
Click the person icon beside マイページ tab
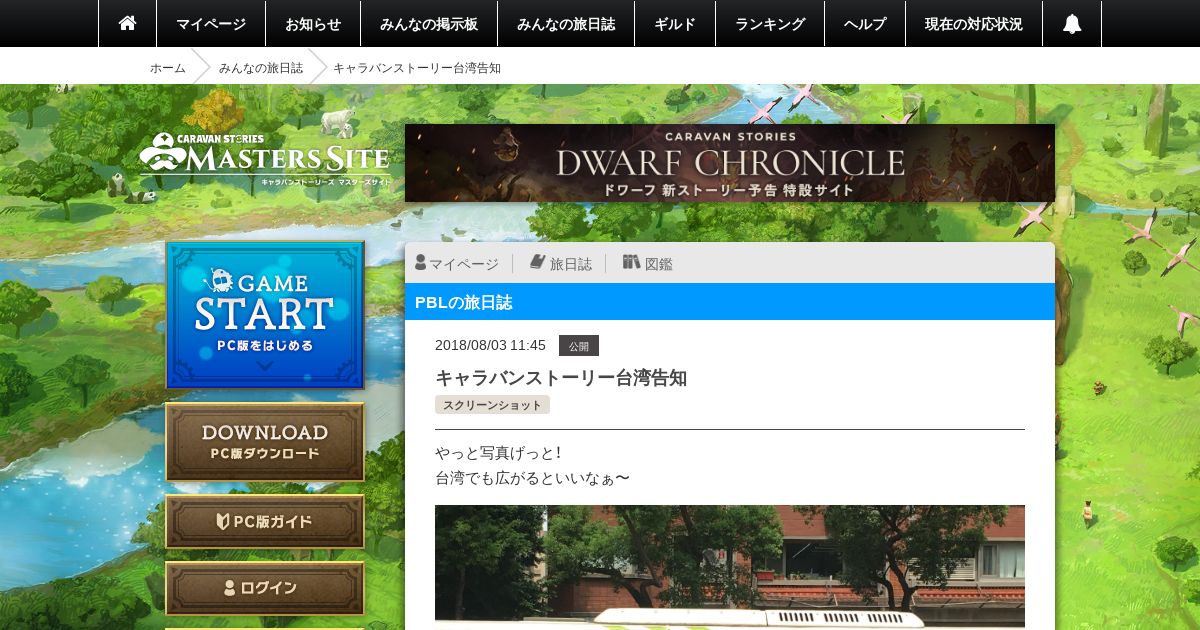pos(421,262)
